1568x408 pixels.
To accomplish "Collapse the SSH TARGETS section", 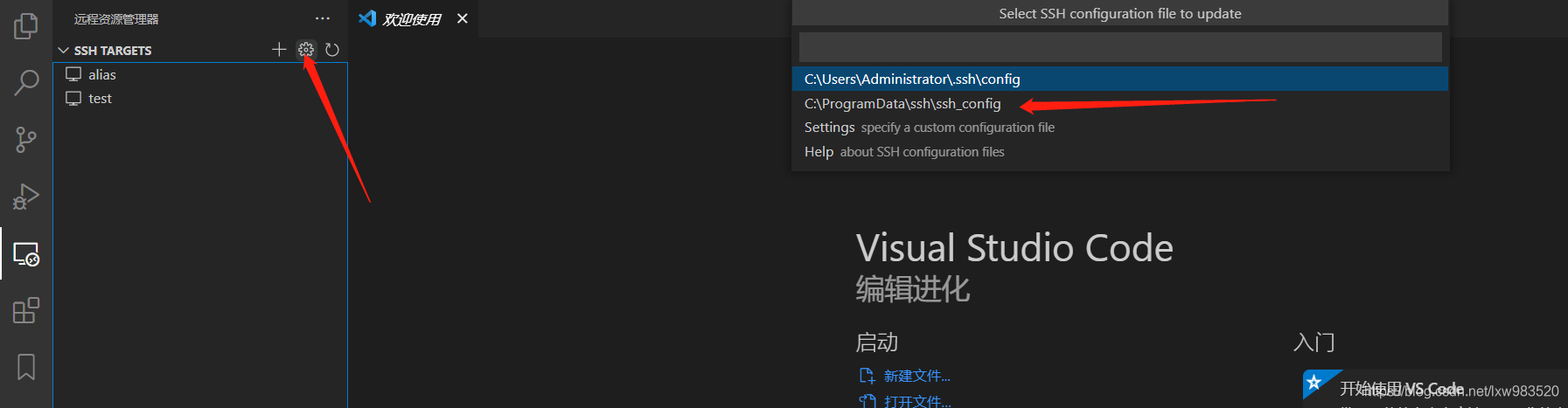I will click(x=63, y=51).
